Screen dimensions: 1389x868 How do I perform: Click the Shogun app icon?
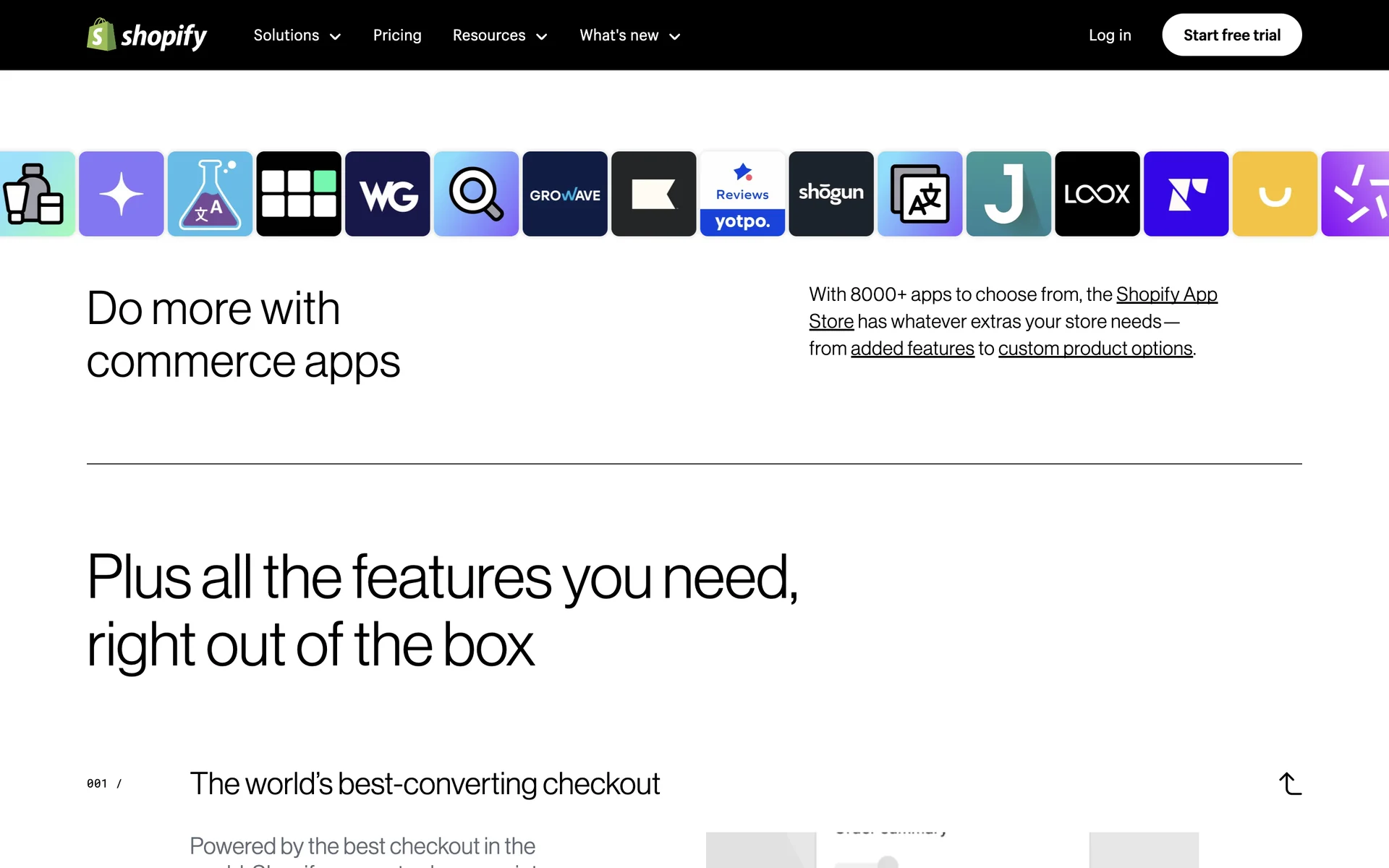[831, 194]
